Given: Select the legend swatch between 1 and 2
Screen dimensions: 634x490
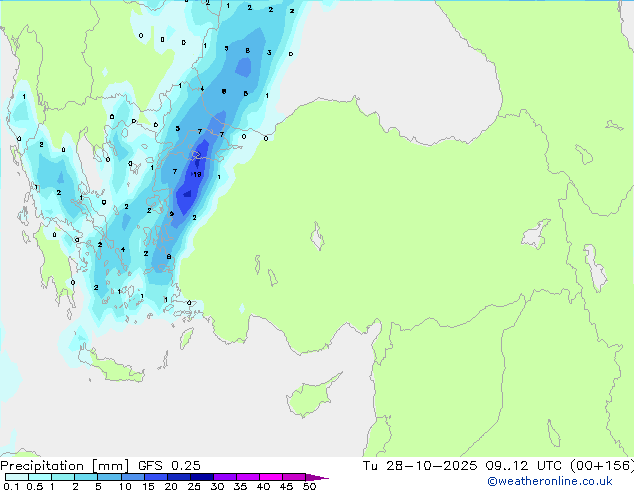Looking at the screenshot, I should click(63, 477).
